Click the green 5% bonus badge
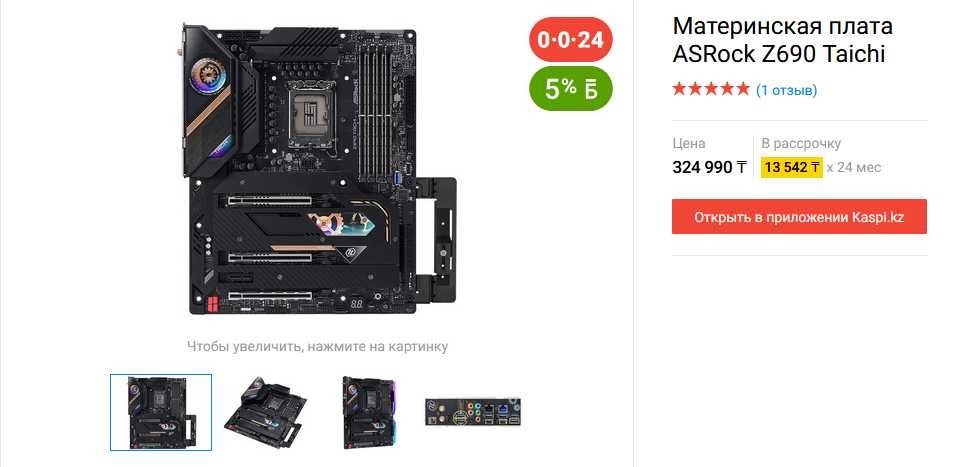The image size is (962, 467). 571,88
